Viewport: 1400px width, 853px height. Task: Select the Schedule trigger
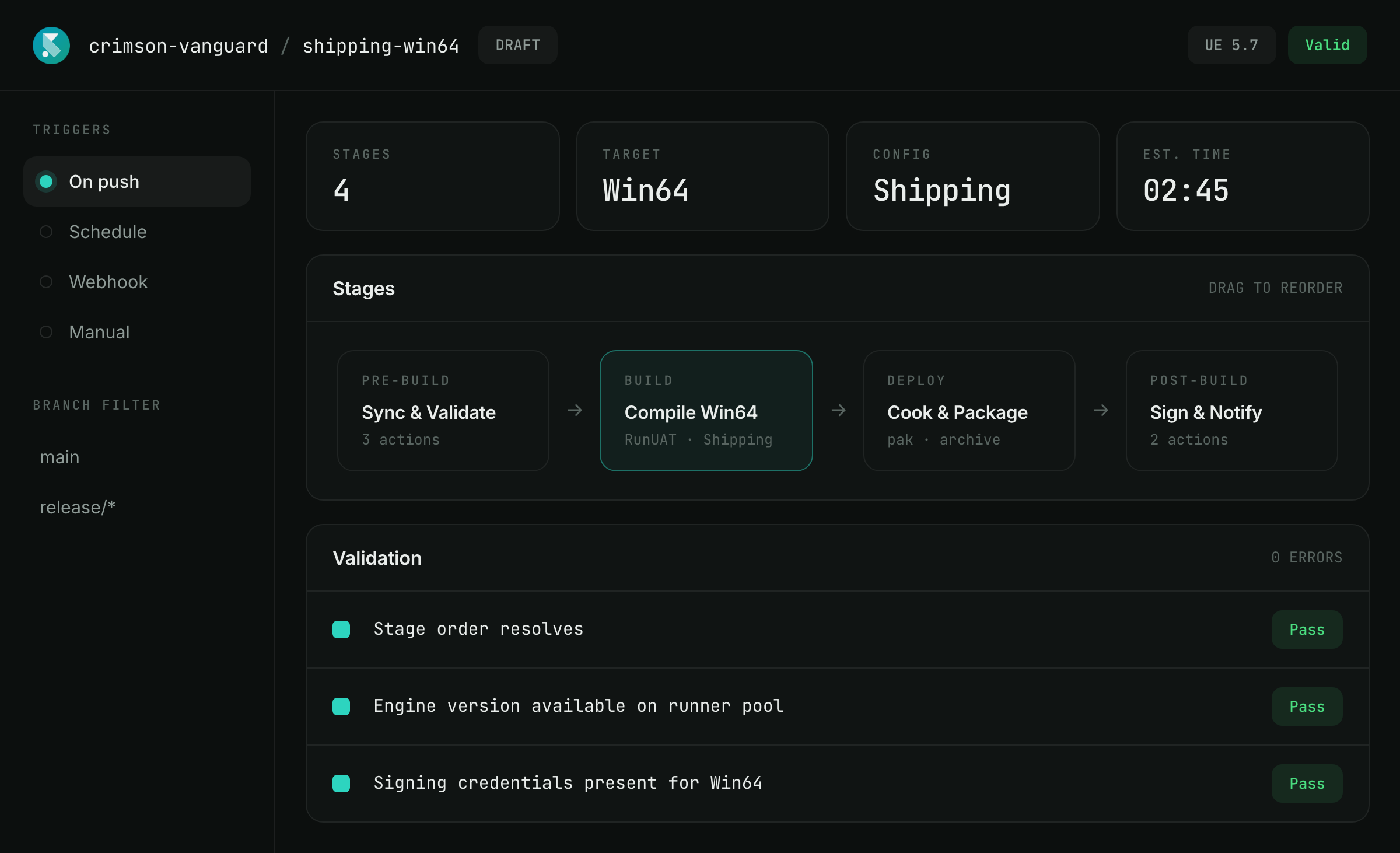pyautogui.click(x=137, y=232)
